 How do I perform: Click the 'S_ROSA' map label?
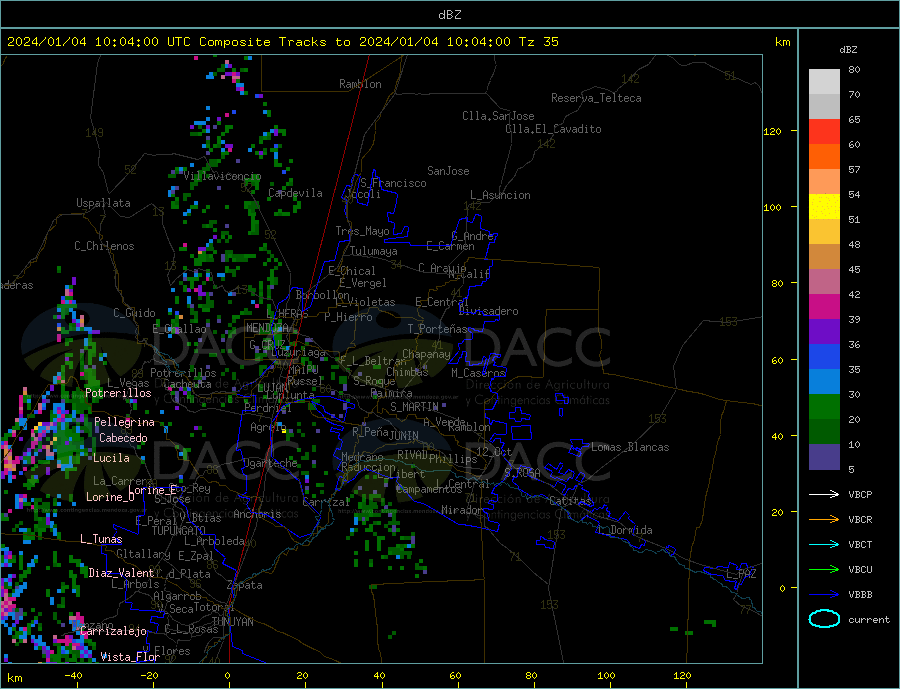522,473
